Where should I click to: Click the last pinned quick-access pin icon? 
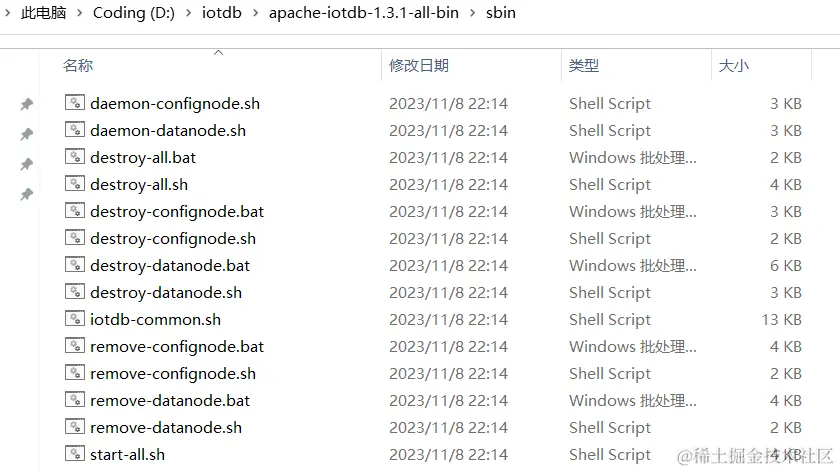coord(26,194)
